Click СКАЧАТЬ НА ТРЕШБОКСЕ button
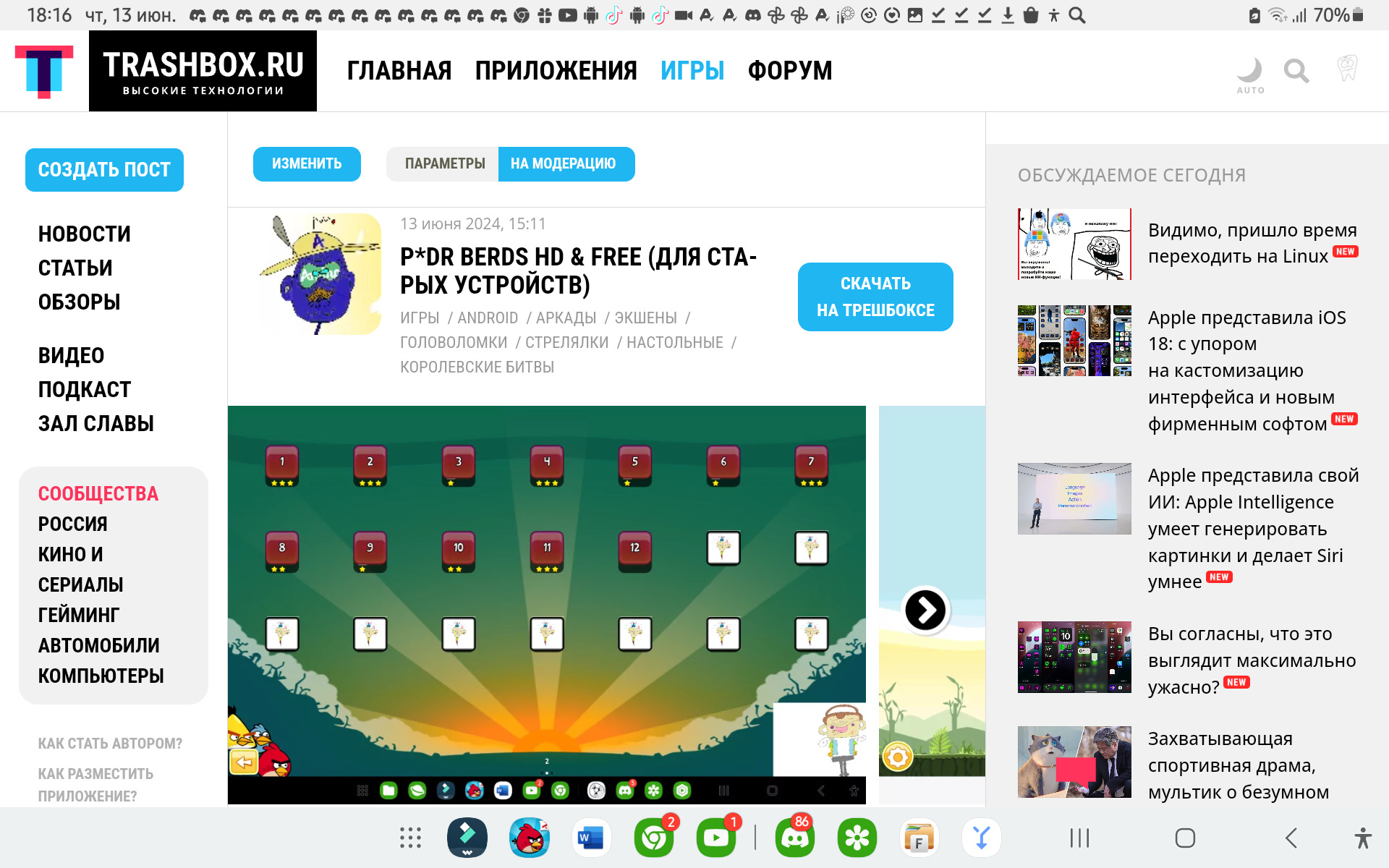The width and height of the screenshot is (1389, 868). (x=875, y=297)
